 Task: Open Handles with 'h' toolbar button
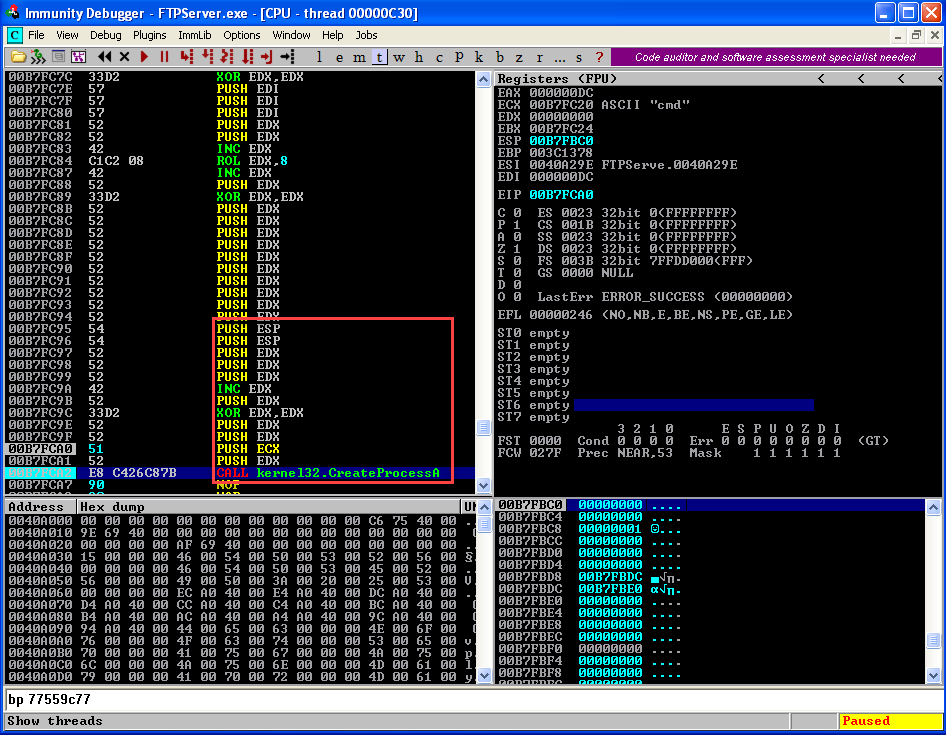pyautogui.click(x=419, y=57)
